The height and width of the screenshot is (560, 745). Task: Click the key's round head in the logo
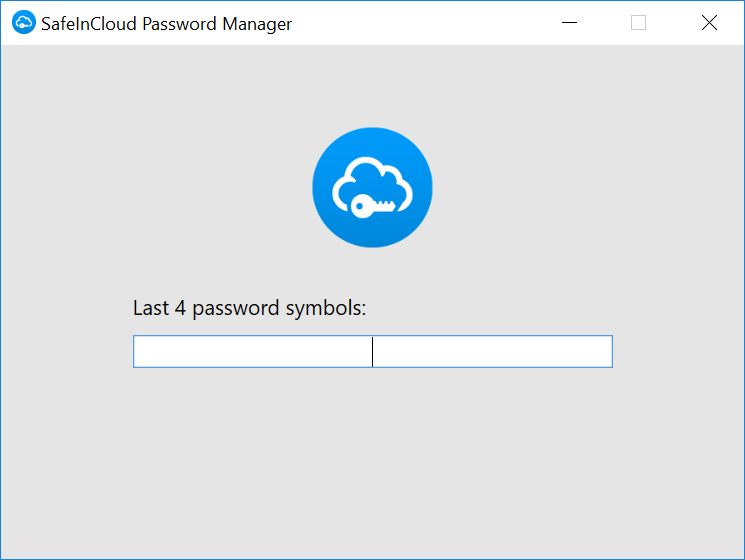tap(362, 206)
